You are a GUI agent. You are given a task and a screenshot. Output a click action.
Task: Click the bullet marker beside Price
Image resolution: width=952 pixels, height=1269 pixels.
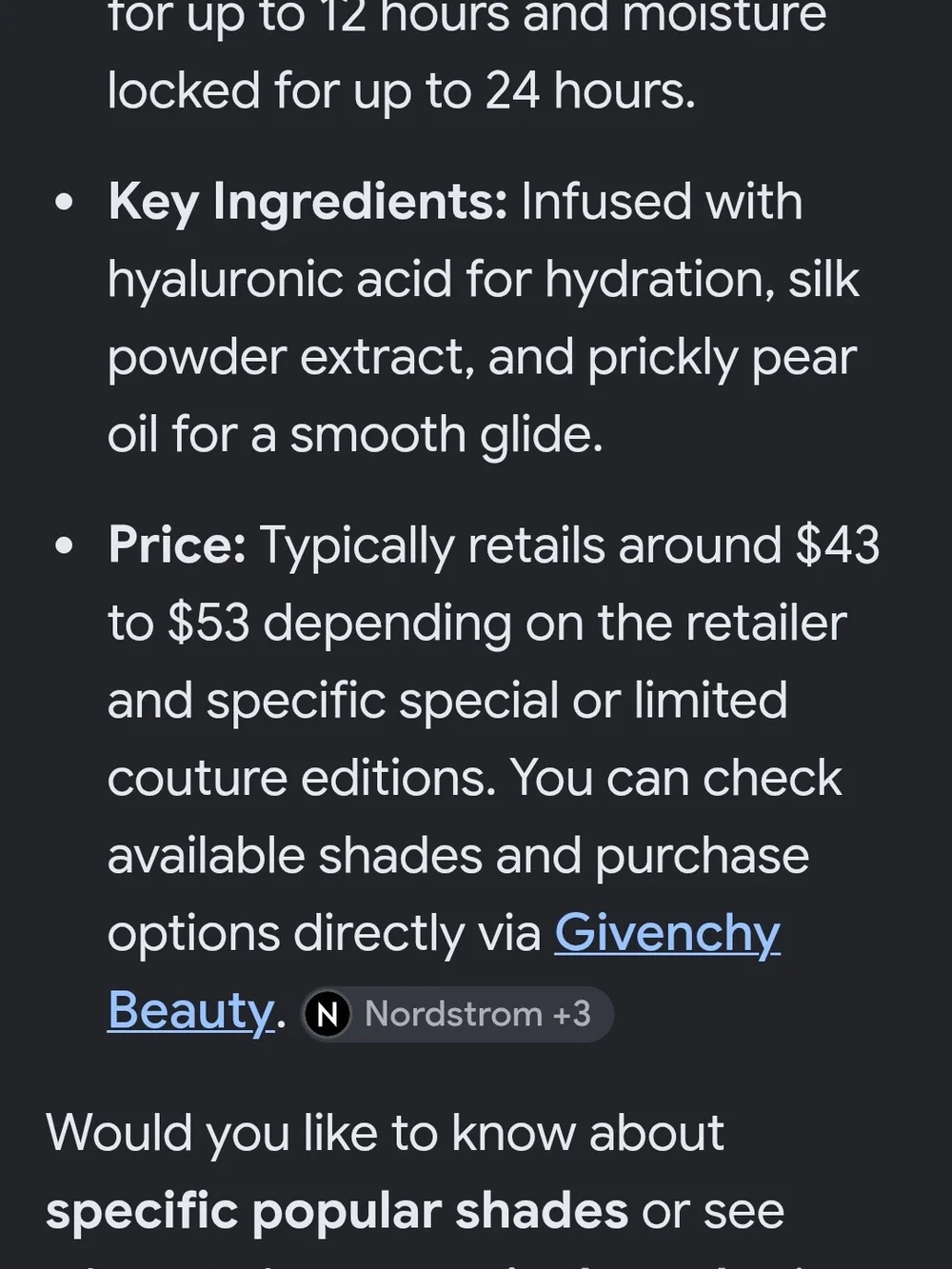tap(64, 545)
